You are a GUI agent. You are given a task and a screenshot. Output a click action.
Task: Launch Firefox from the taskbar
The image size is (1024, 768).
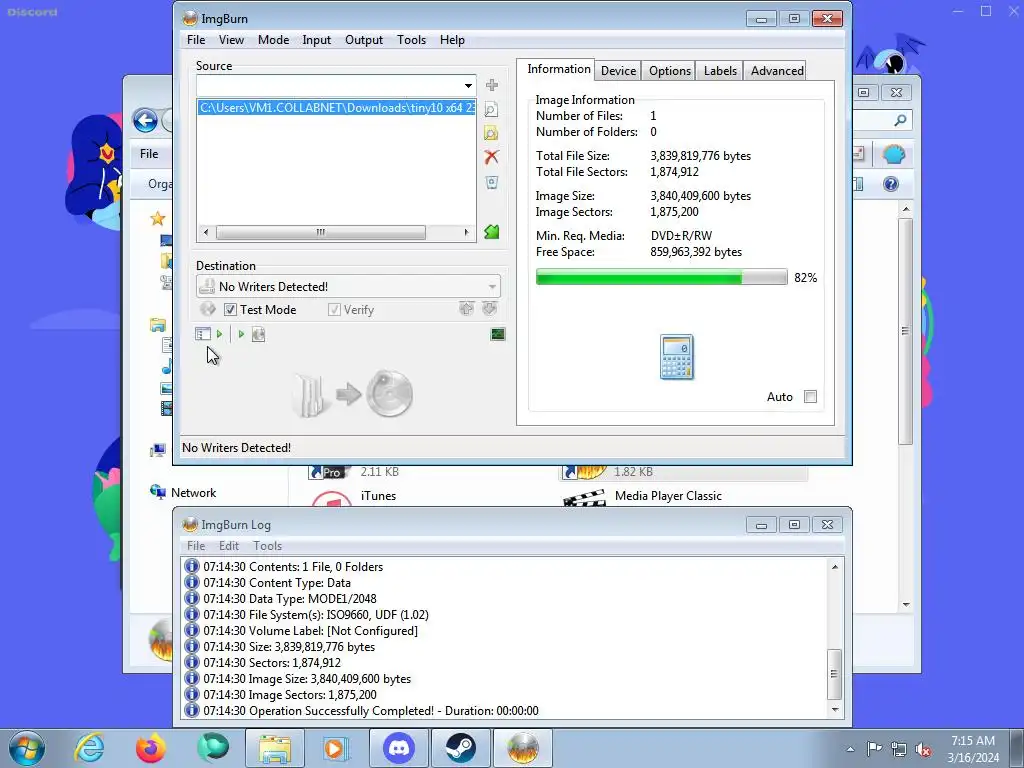[x=150, y=748]
